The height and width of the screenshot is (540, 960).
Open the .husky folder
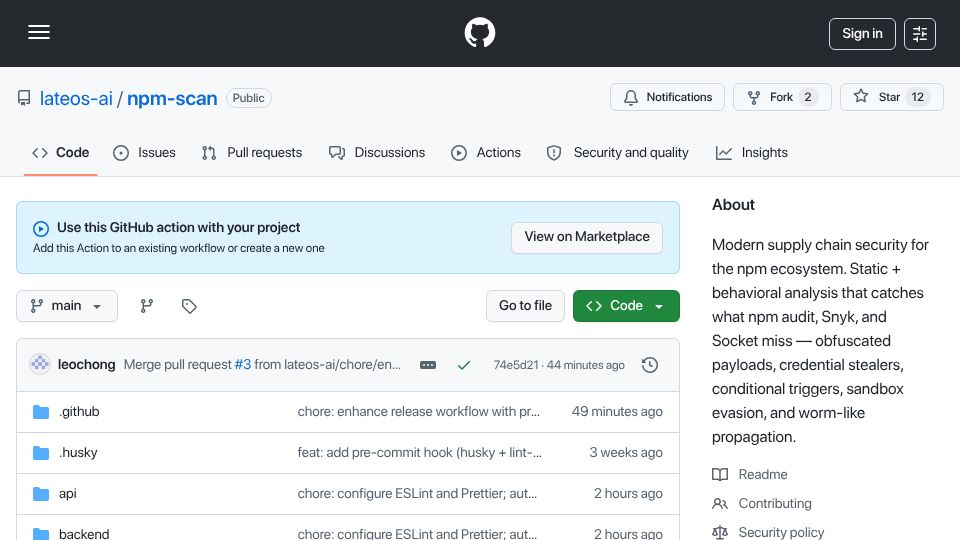pyautogui.click(x=78, y=452)
